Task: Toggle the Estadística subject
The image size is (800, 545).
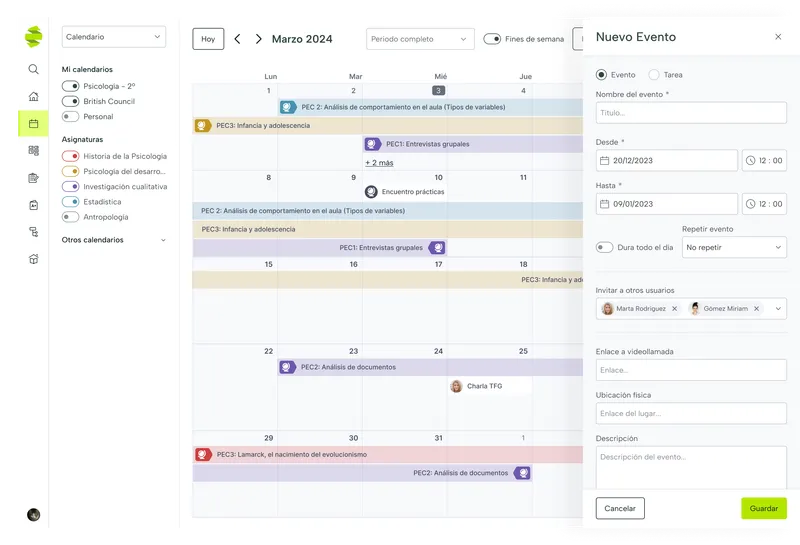Action: click(x=70, y=202)
